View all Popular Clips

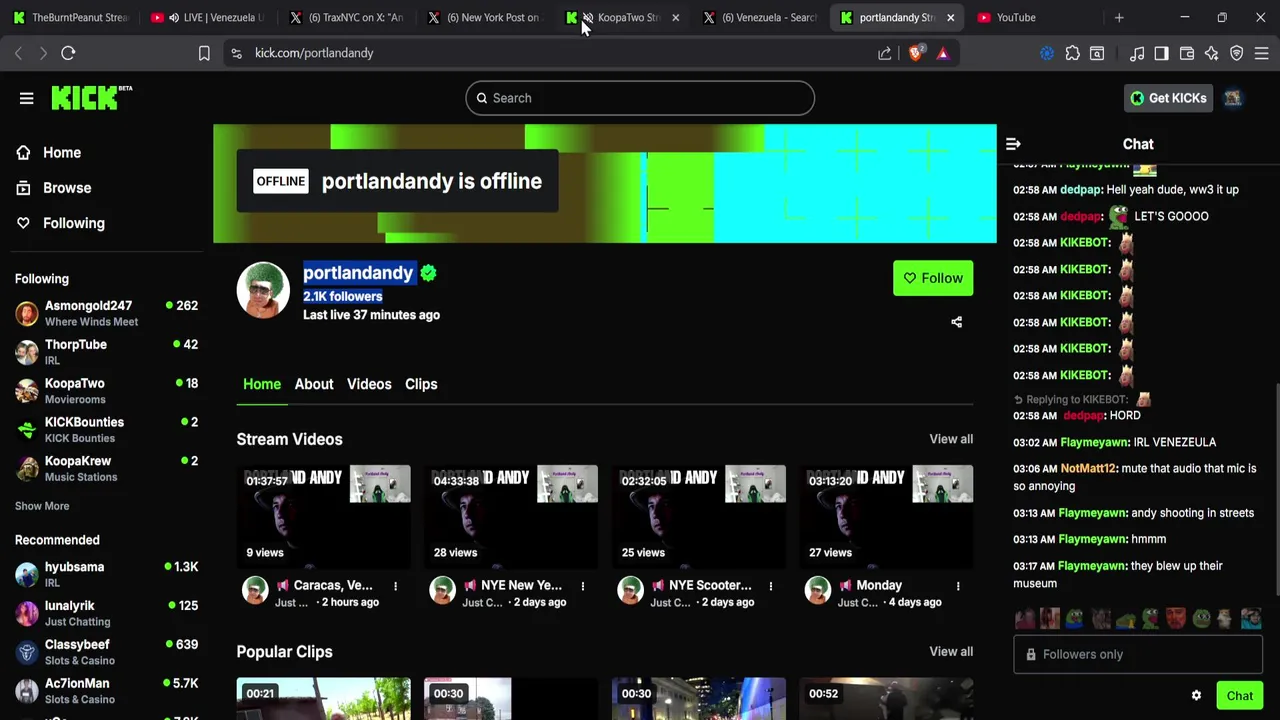point(951,651)
